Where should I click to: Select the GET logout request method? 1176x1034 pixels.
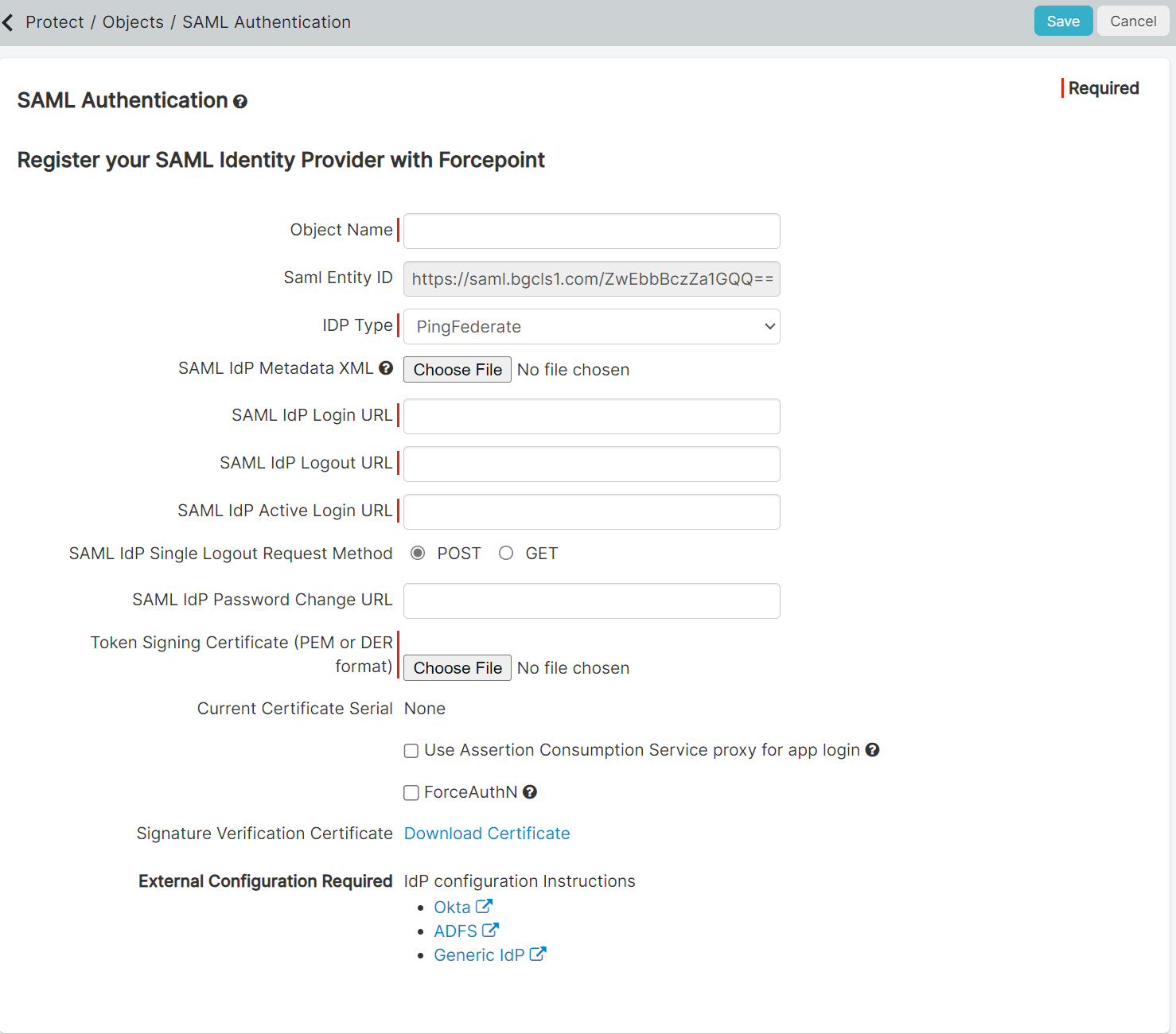pos(506,553)
